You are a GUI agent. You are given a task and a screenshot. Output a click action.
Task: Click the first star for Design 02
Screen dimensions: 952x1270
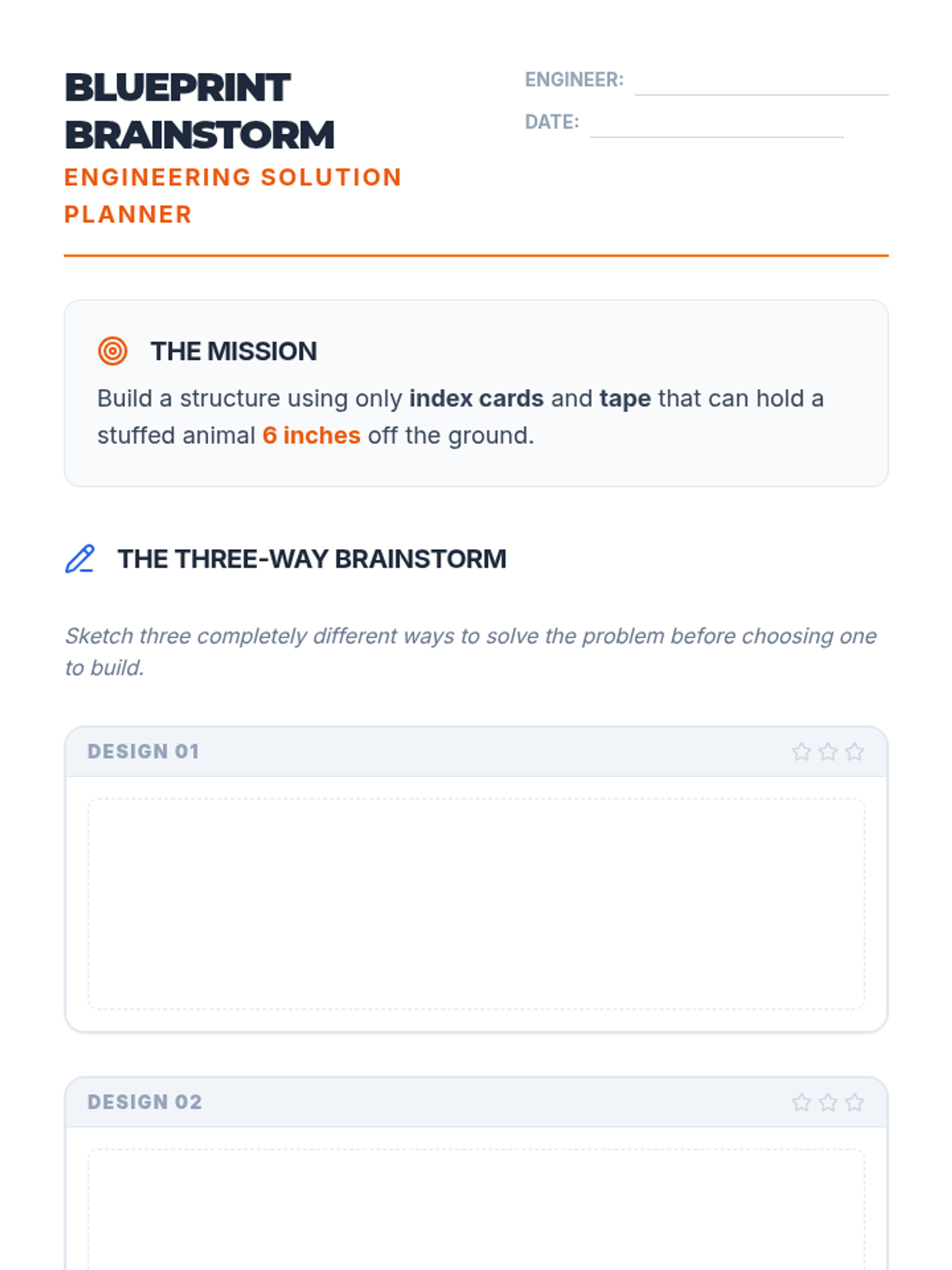tap(801, 1103)
